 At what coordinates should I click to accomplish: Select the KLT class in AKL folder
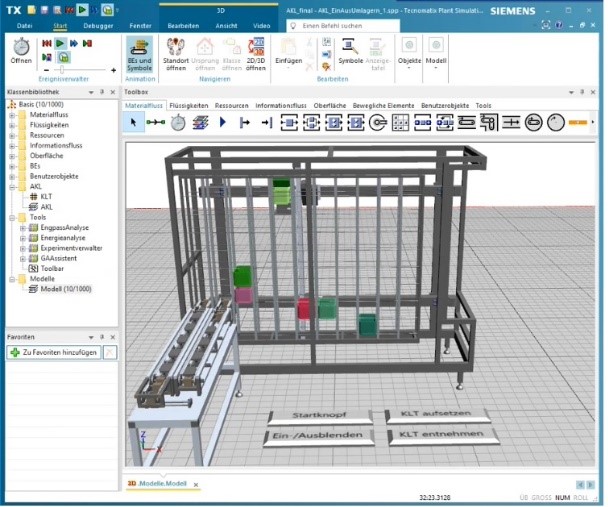46,197
